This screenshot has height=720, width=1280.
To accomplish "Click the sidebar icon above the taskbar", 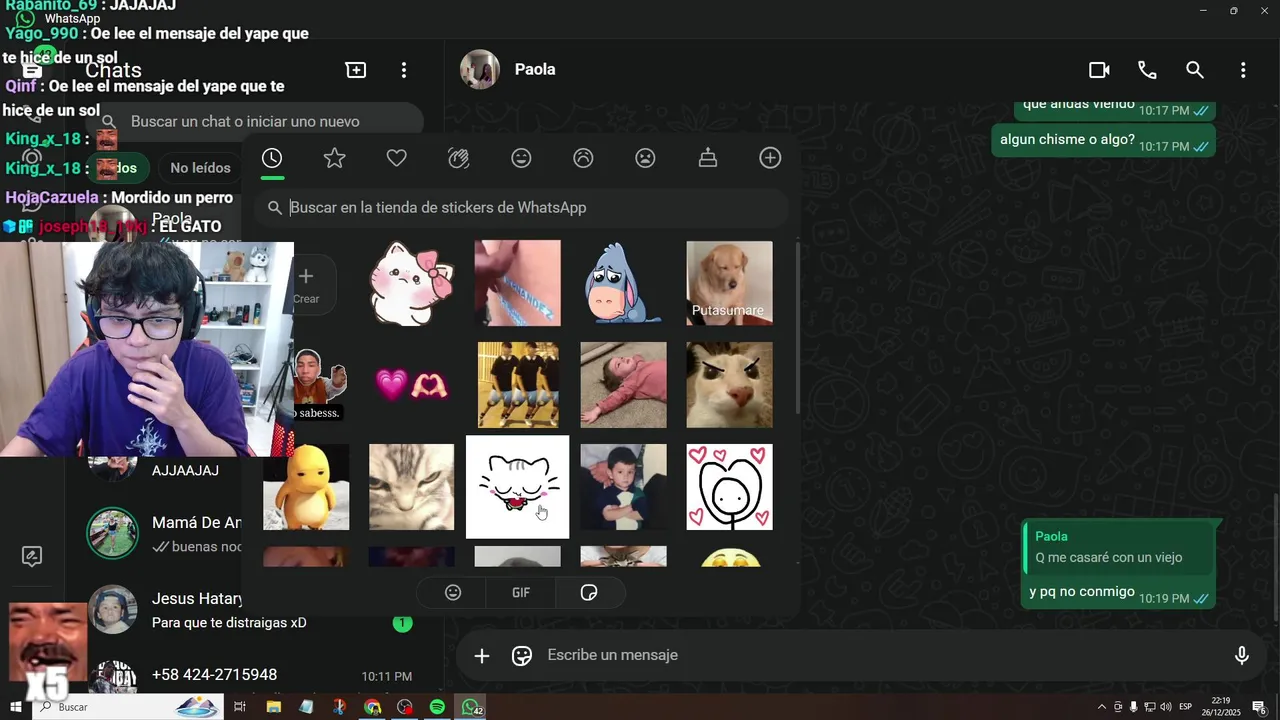I will pyautogui.click(x=32, y=557).
